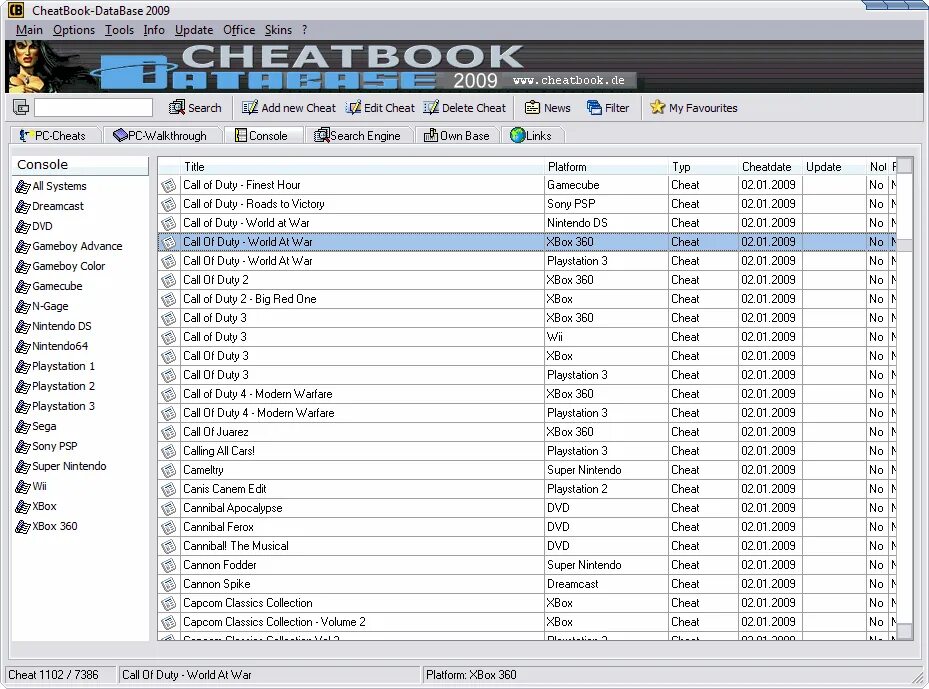This screenshot has width=929, height=689.
Task: Click the icon left of search field
Action: tap(21, 107)
